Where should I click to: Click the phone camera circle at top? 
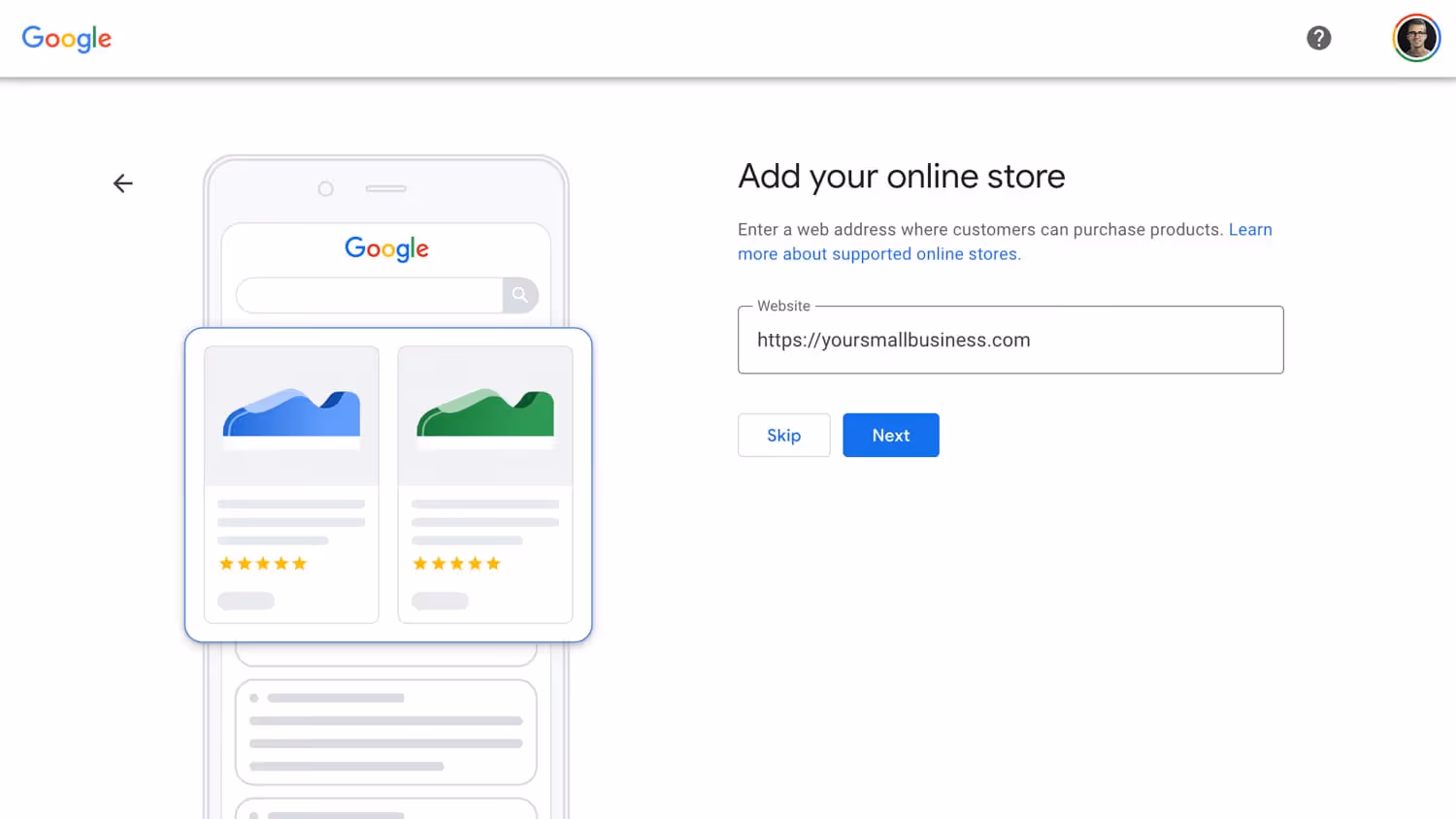click(325, 188)
